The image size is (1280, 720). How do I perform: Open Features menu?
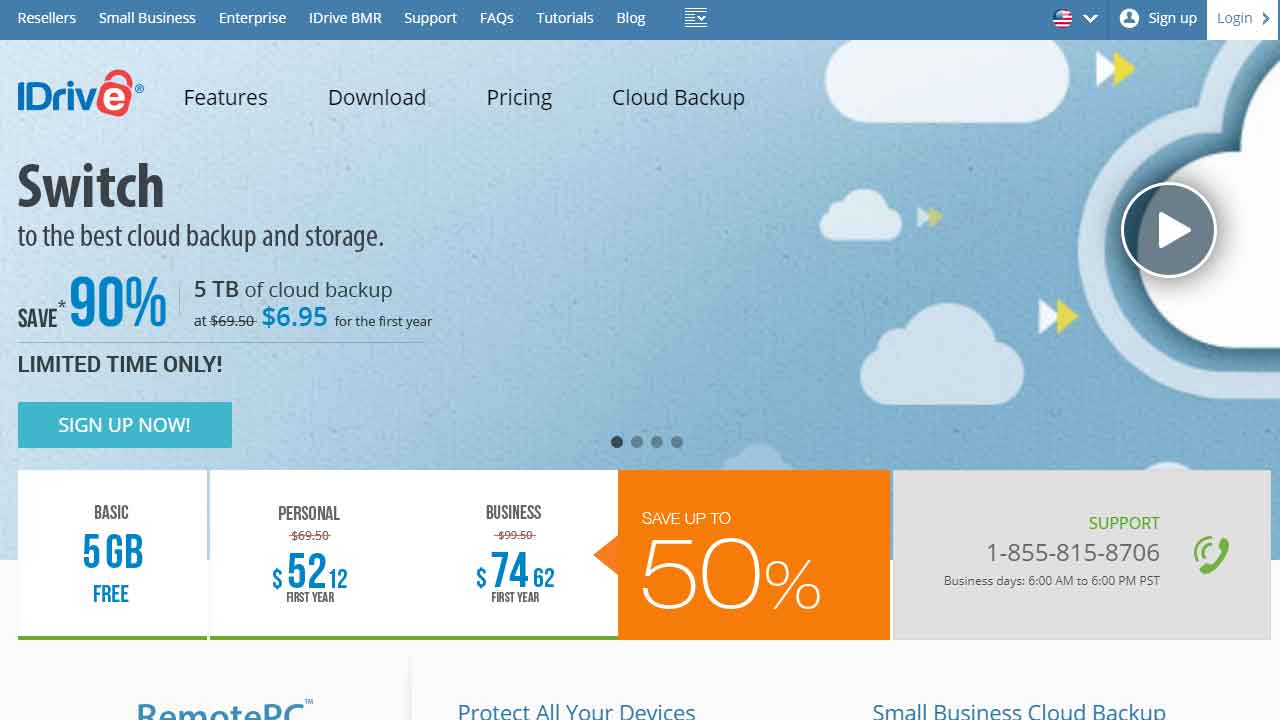coord(225,97)
